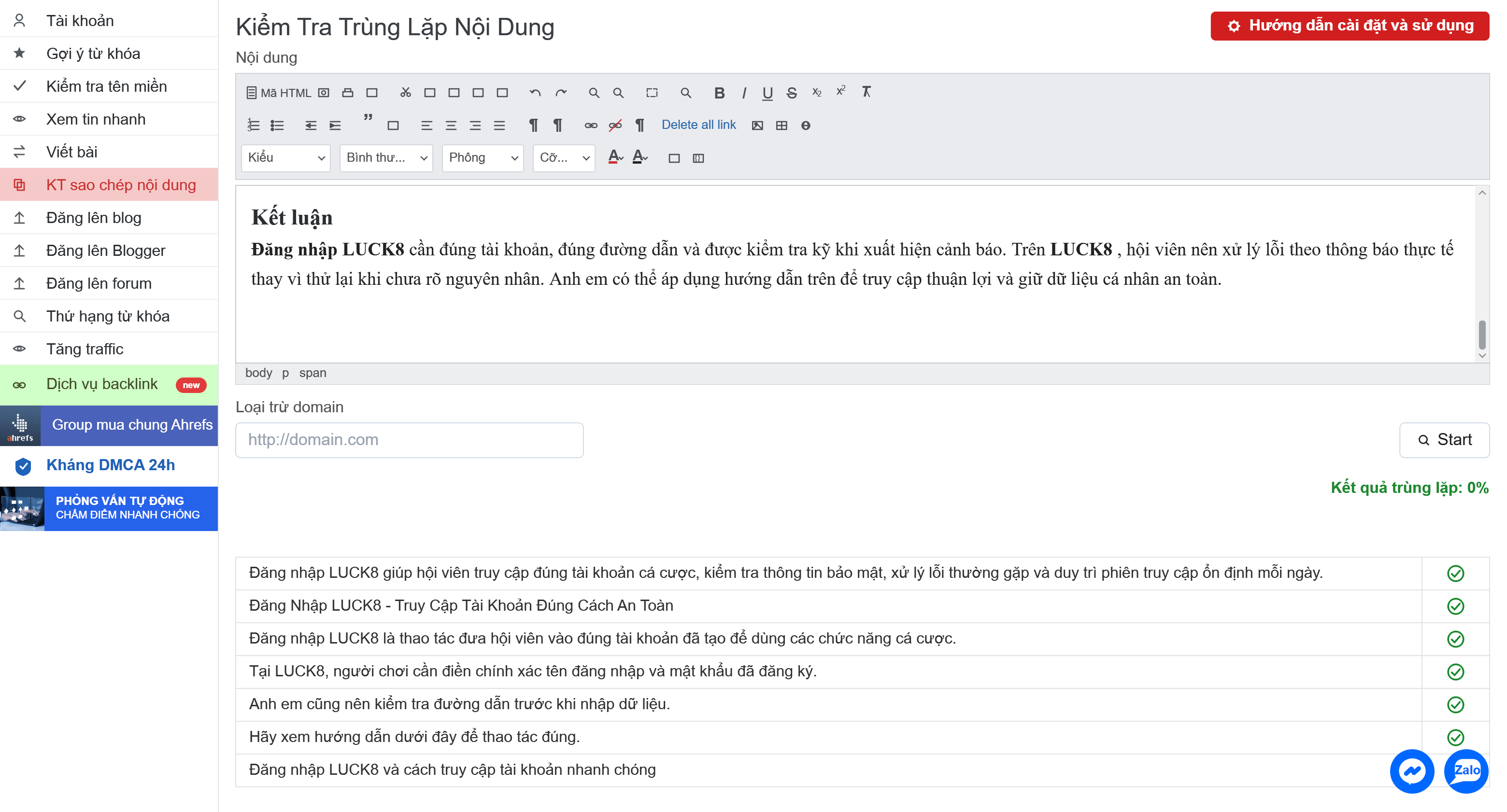Decrease the paragraph indent
Screen dimensions: 1507x812
(x=311, y=125)
